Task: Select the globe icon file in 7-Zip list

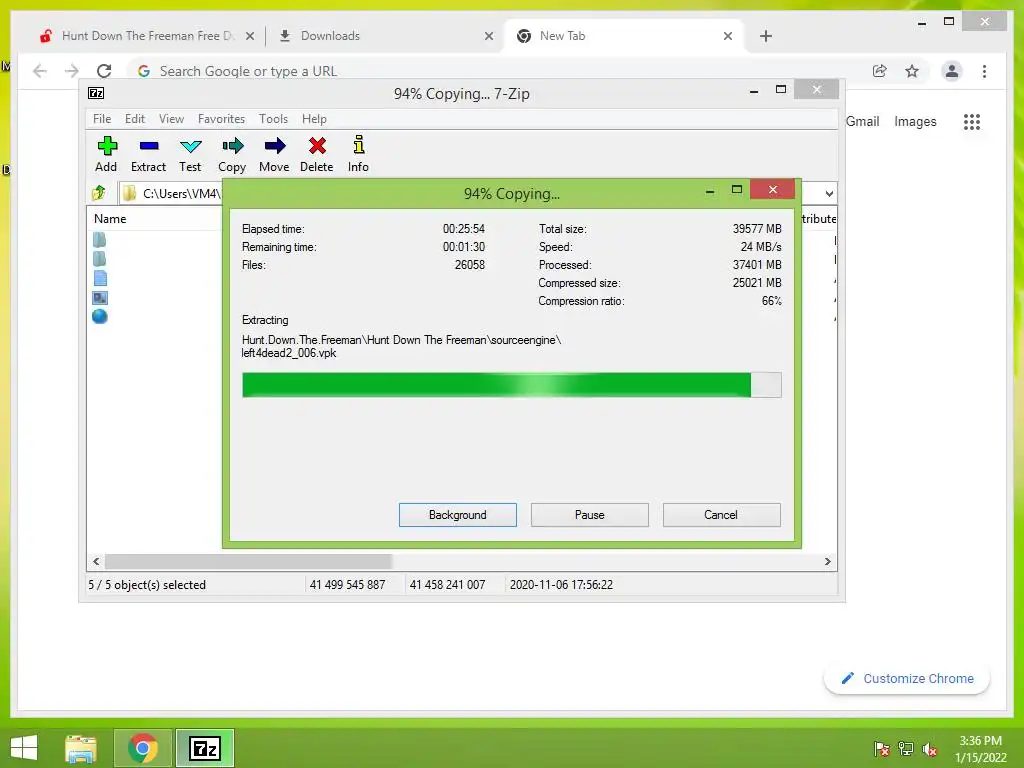Action: coord(100,317)
